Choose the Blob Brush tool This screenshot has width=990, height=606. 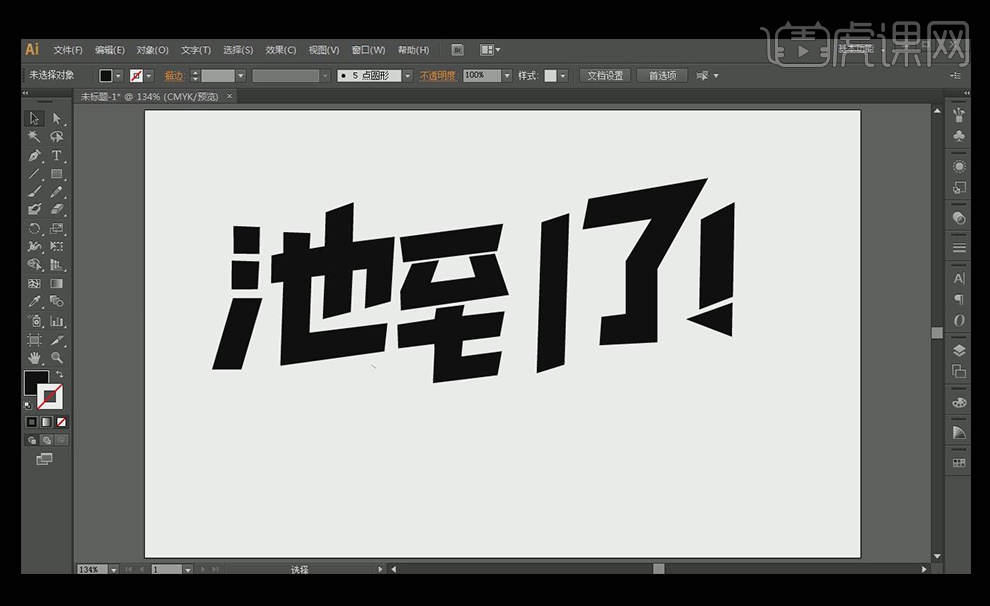pyautogui.click(x=34, y=209)
